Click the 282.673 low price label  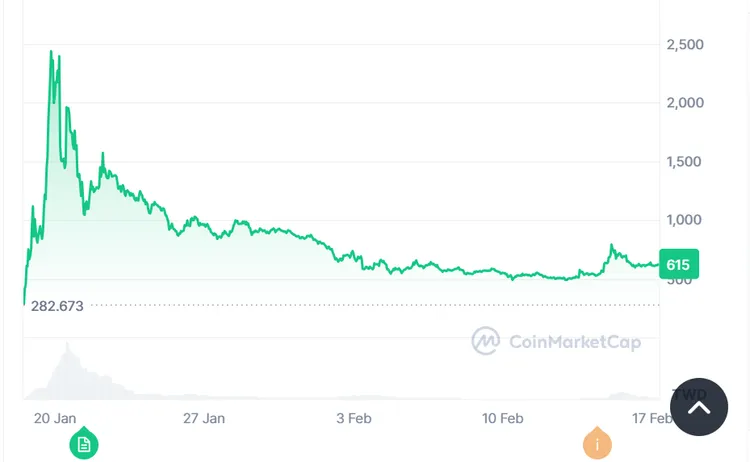tap(57, 305)
